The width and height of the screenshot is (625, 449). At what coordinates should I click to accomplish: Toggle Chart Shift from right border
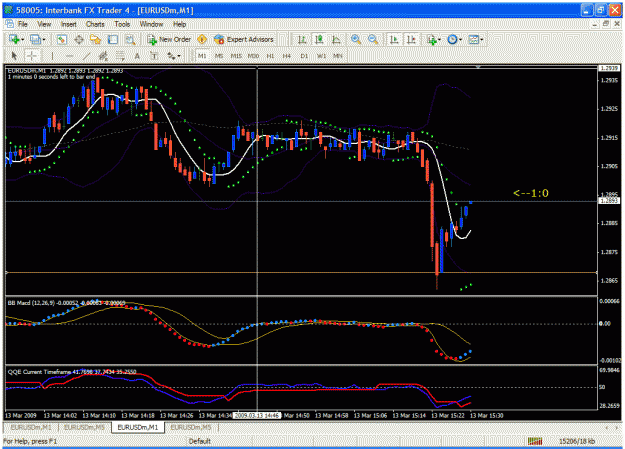click(411, 39)
